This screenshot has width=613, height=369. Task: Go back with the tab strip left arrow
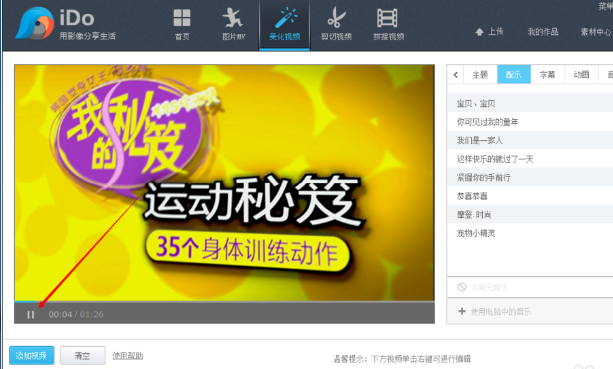pyautogui.click(x=455, y=75)
